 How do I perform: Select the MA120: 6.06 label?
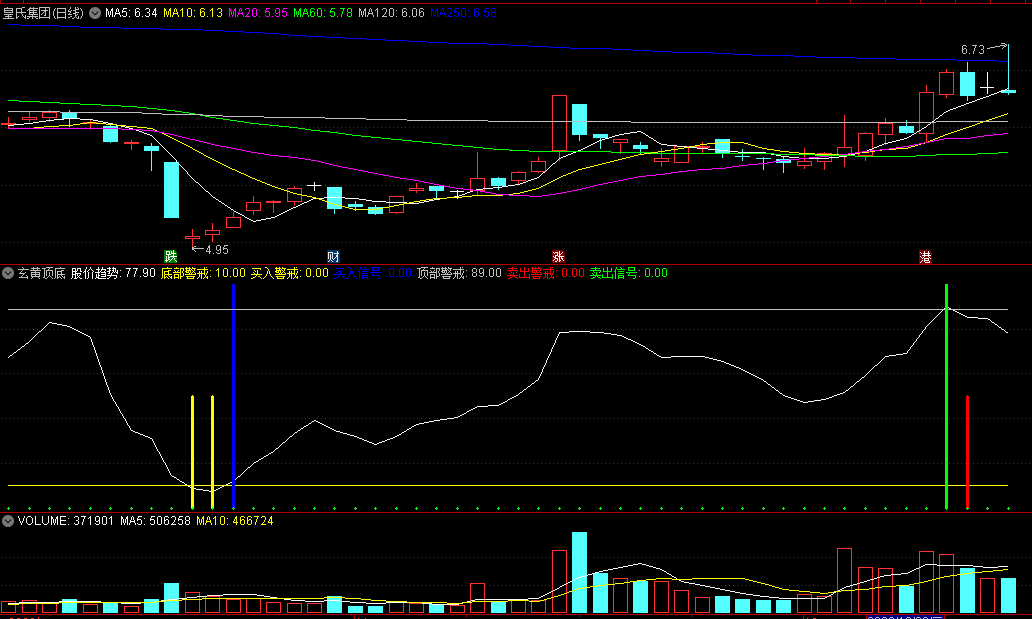pyautogui.click(x=391, y=13)
